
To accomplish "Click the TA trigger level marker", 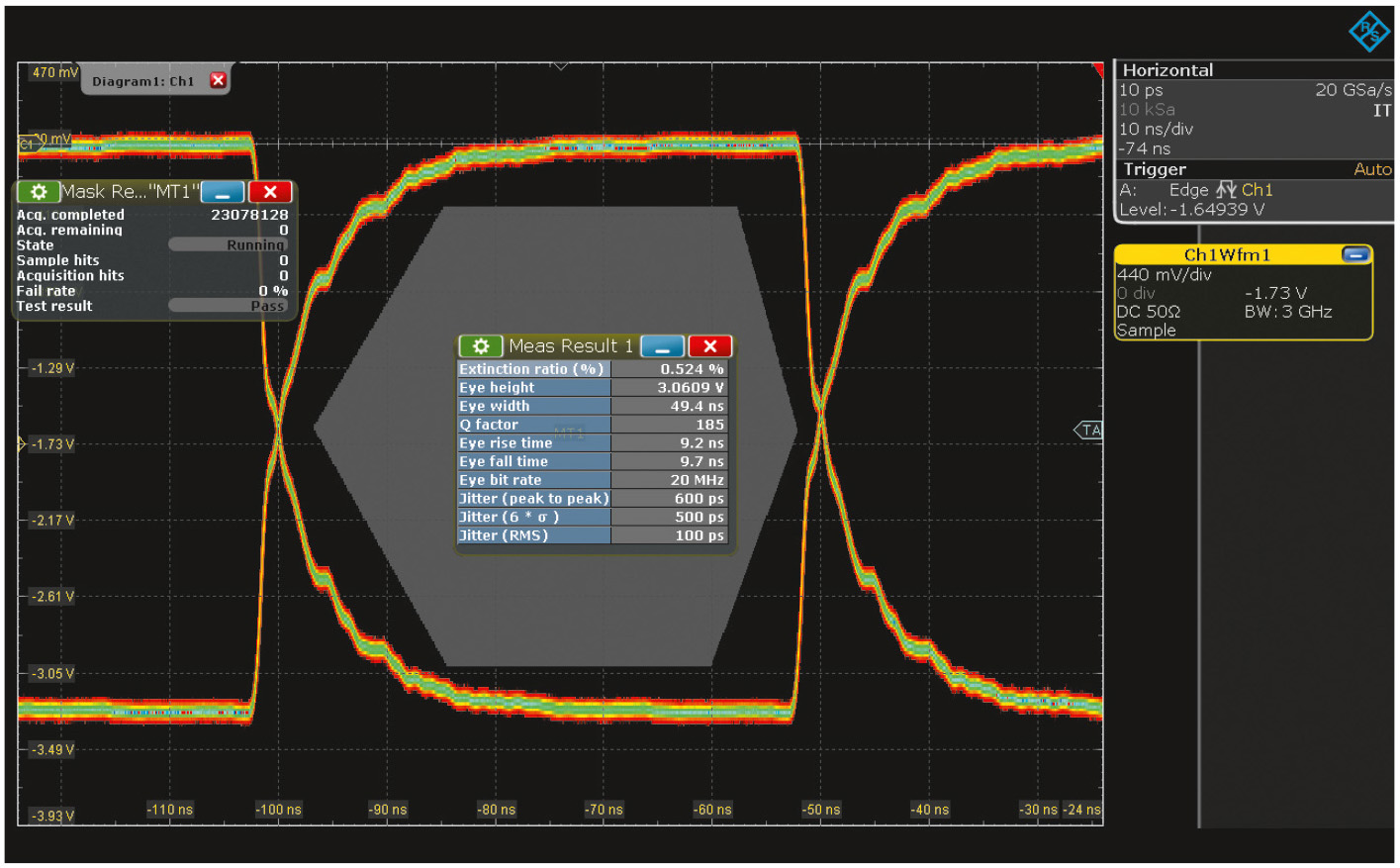I will [1088, 430].
